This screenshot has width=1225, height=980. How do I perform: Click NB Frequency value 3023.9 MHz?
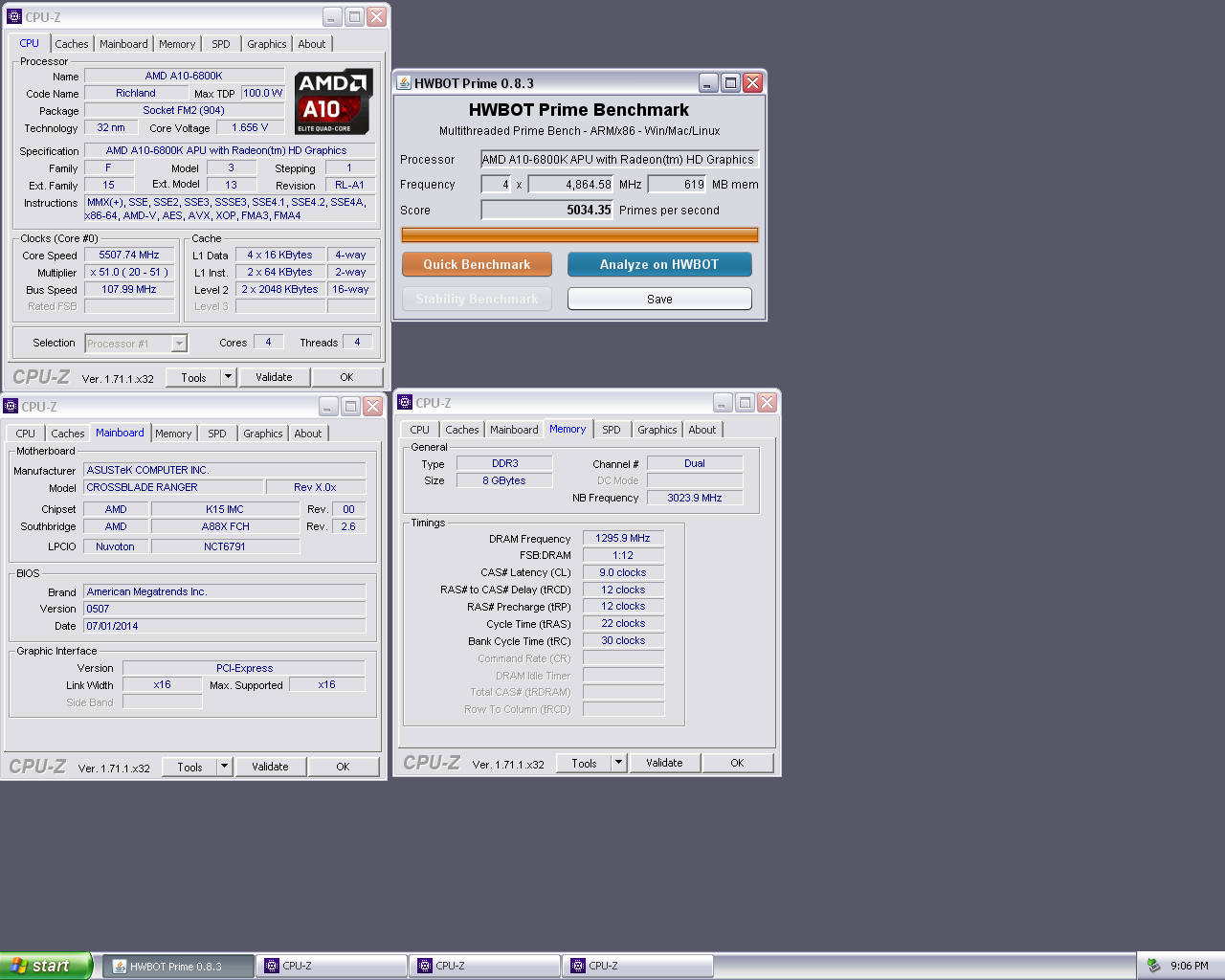tap(695, 498)
